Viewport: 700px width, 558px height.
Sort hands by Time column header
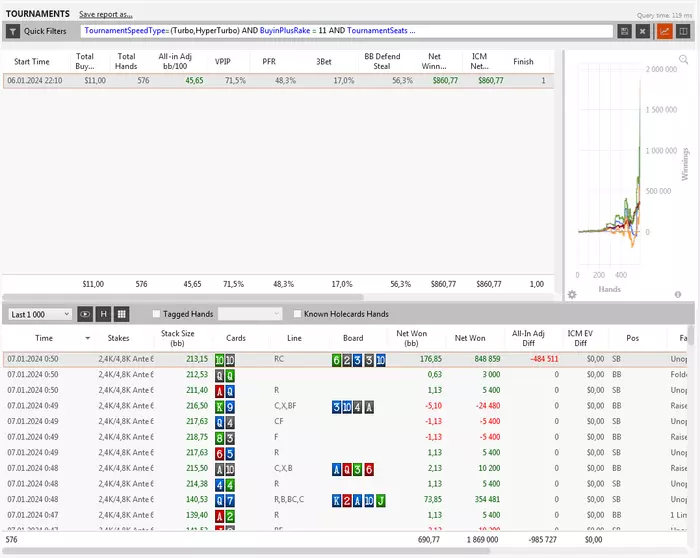coord(44,338)
